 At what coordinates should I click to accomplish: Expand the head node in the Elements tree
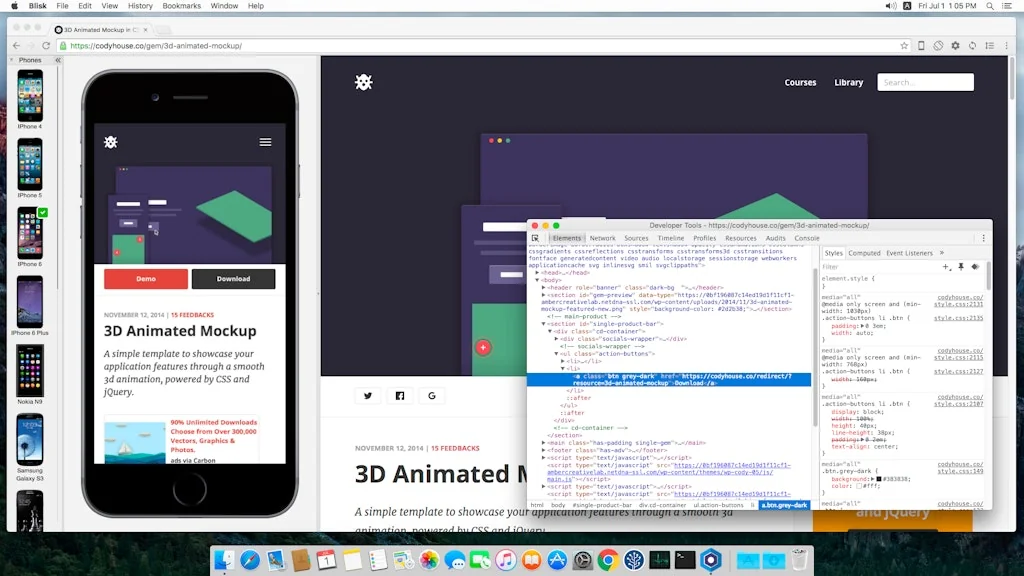tap(537, 272)
